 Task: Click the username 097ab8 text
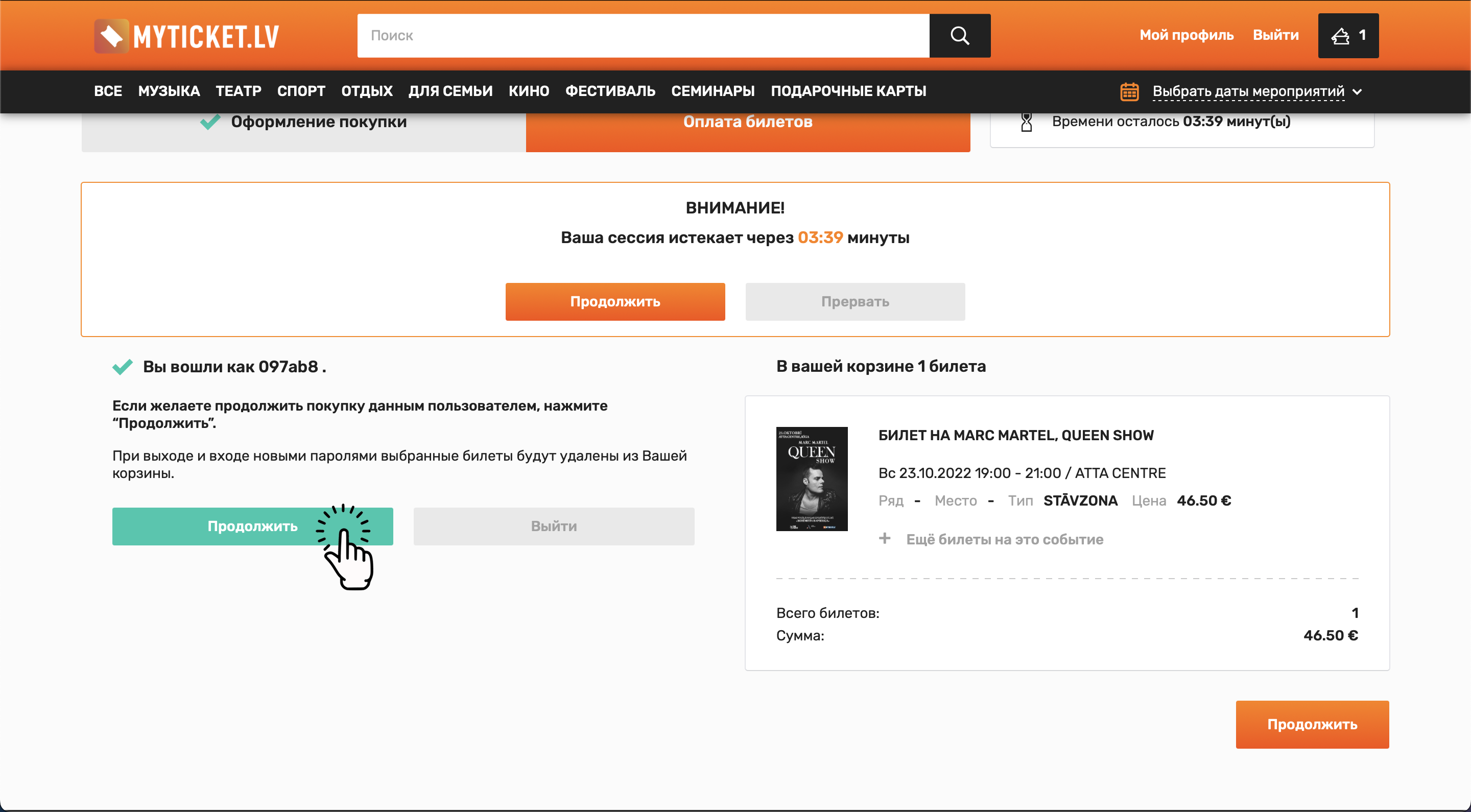[289, 367]
